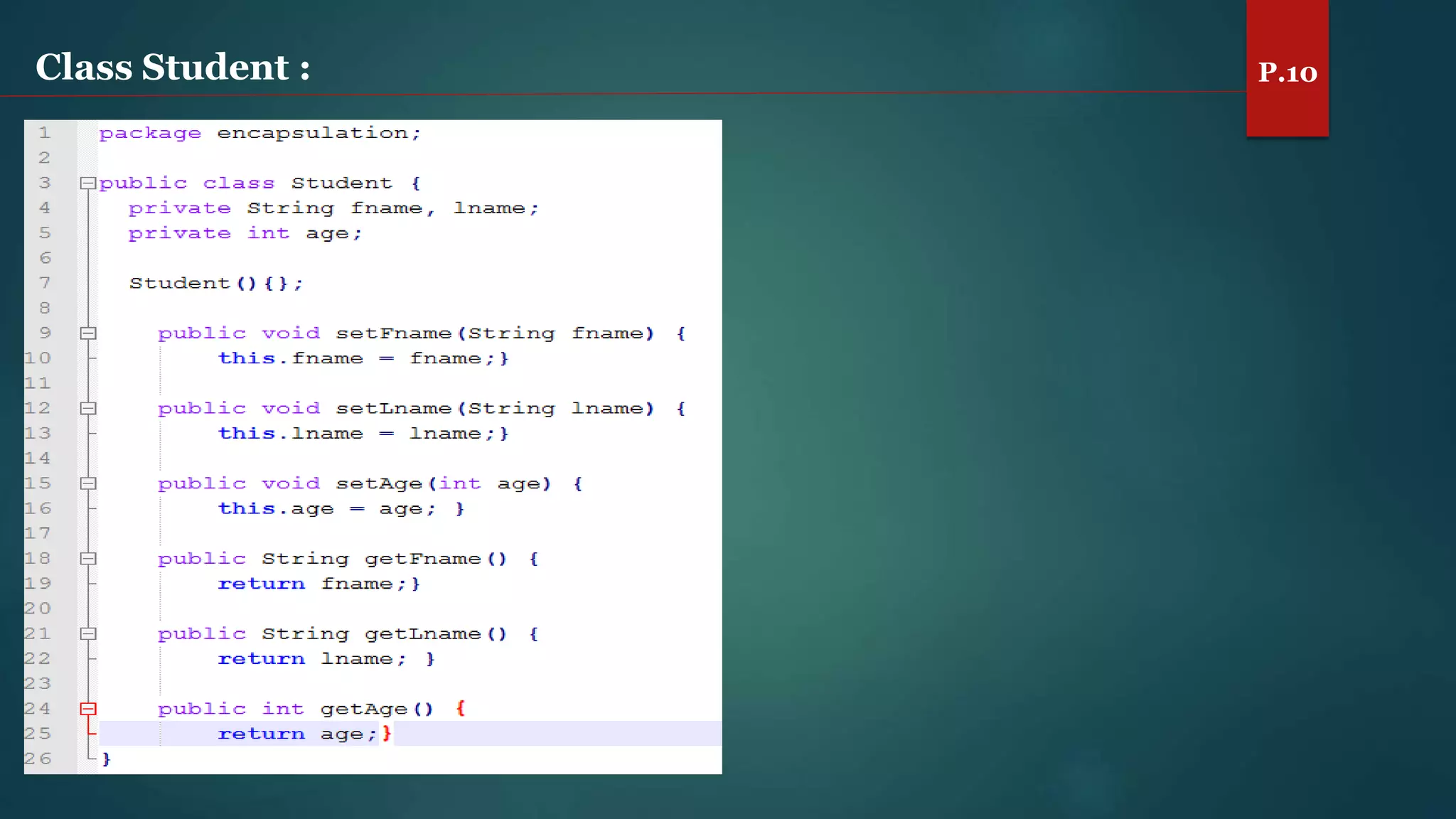The width and height of the screenshot is (1456, 819).
Task: Collapse the getLname method fold marker
Action: coord(87,633)
